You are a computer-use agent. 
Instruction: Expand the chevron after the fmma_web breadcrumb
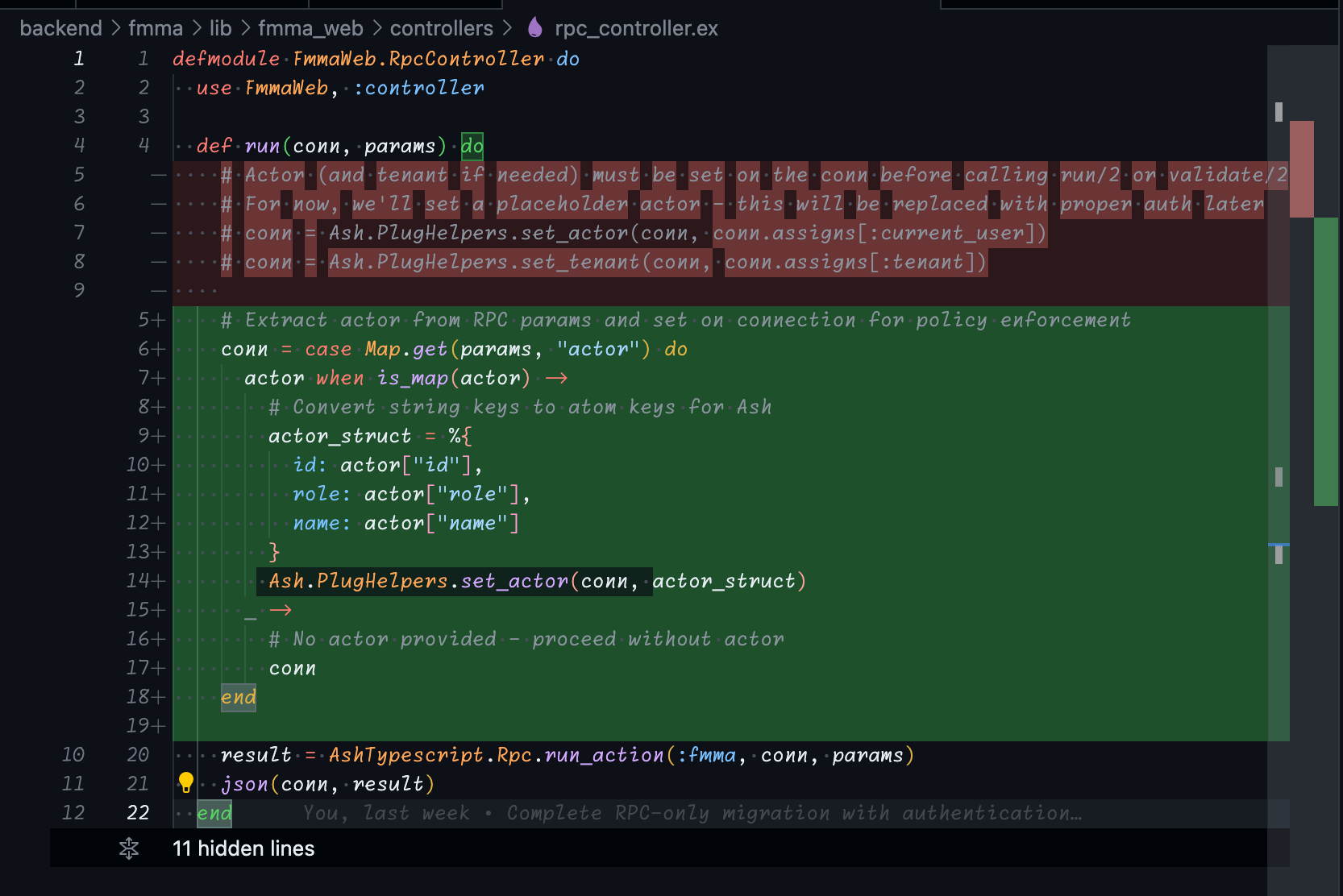click(x=376, y=28)
